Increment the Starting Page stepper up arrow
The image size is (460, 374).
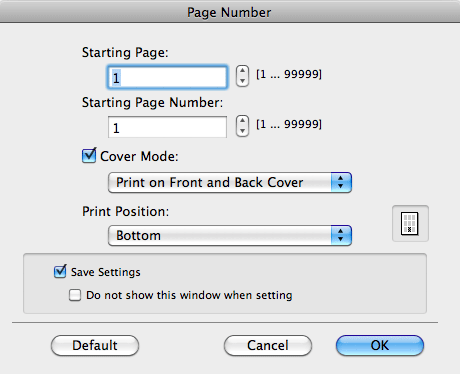(x=242, y=71)
